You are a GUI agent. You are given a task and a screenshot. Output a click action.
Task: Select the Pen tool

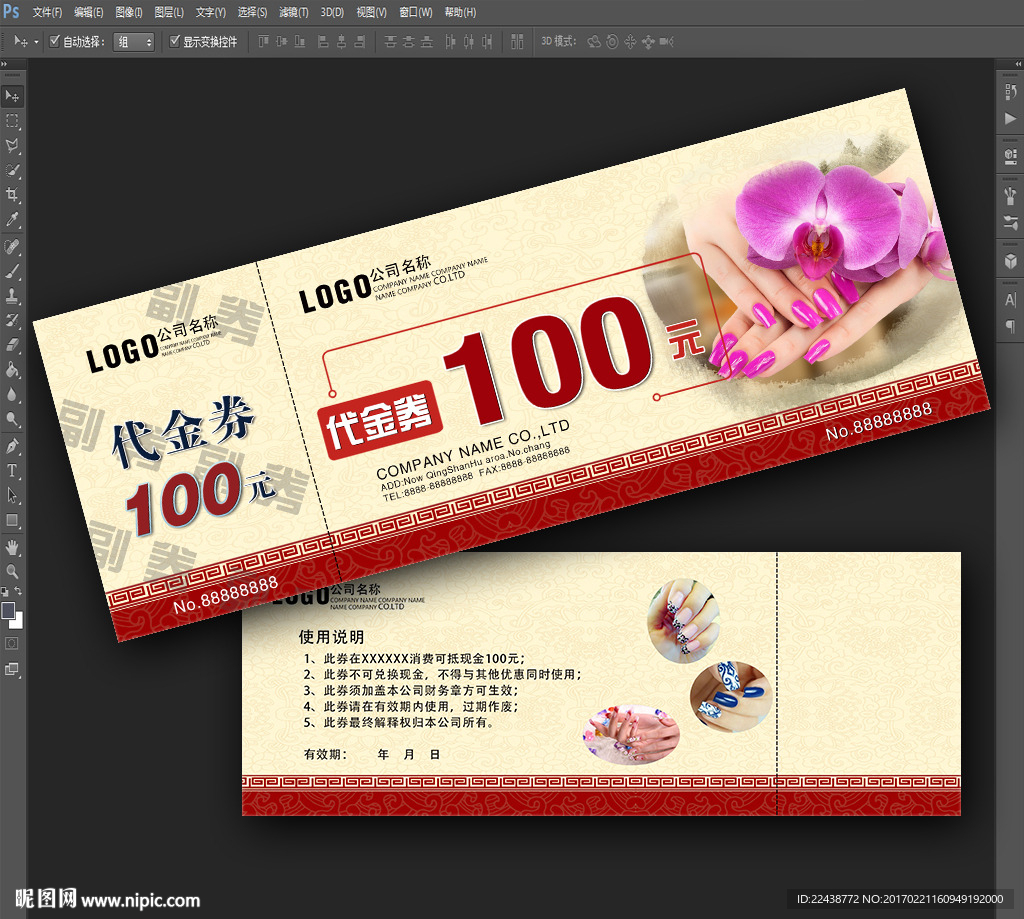click(12, 447)
